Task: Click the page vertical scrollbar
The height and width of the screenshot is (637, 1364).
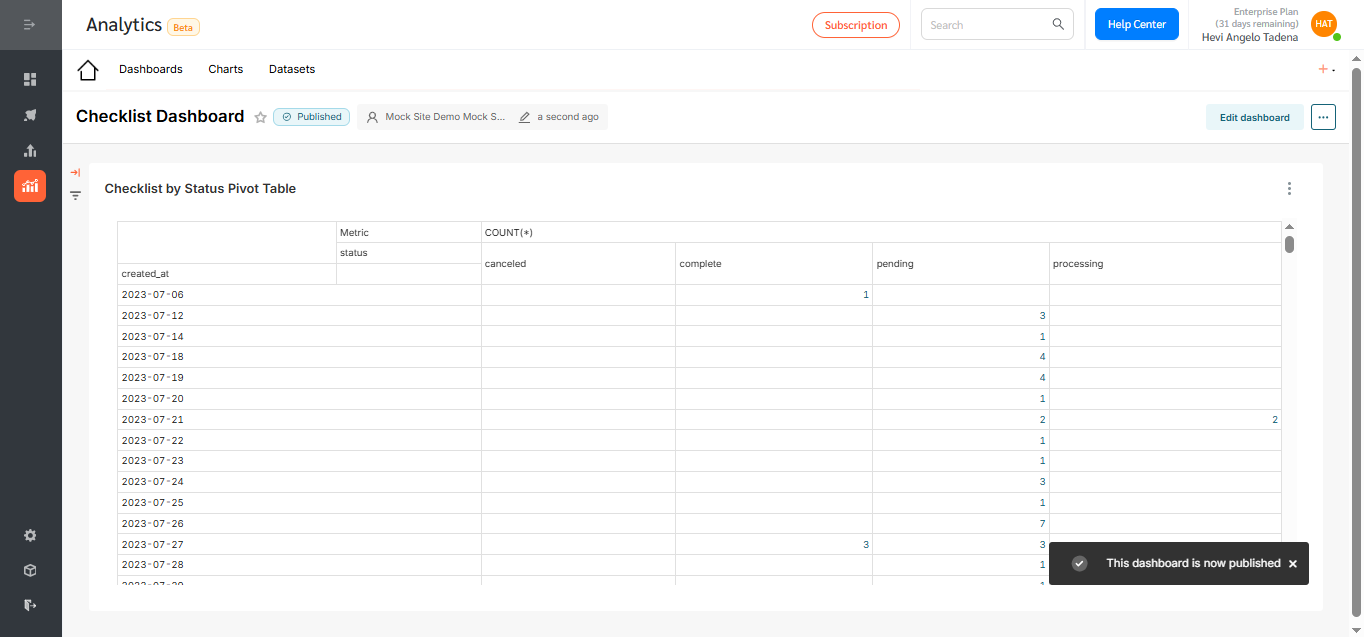Action: pyautogui.click(x=1357, y=340)
